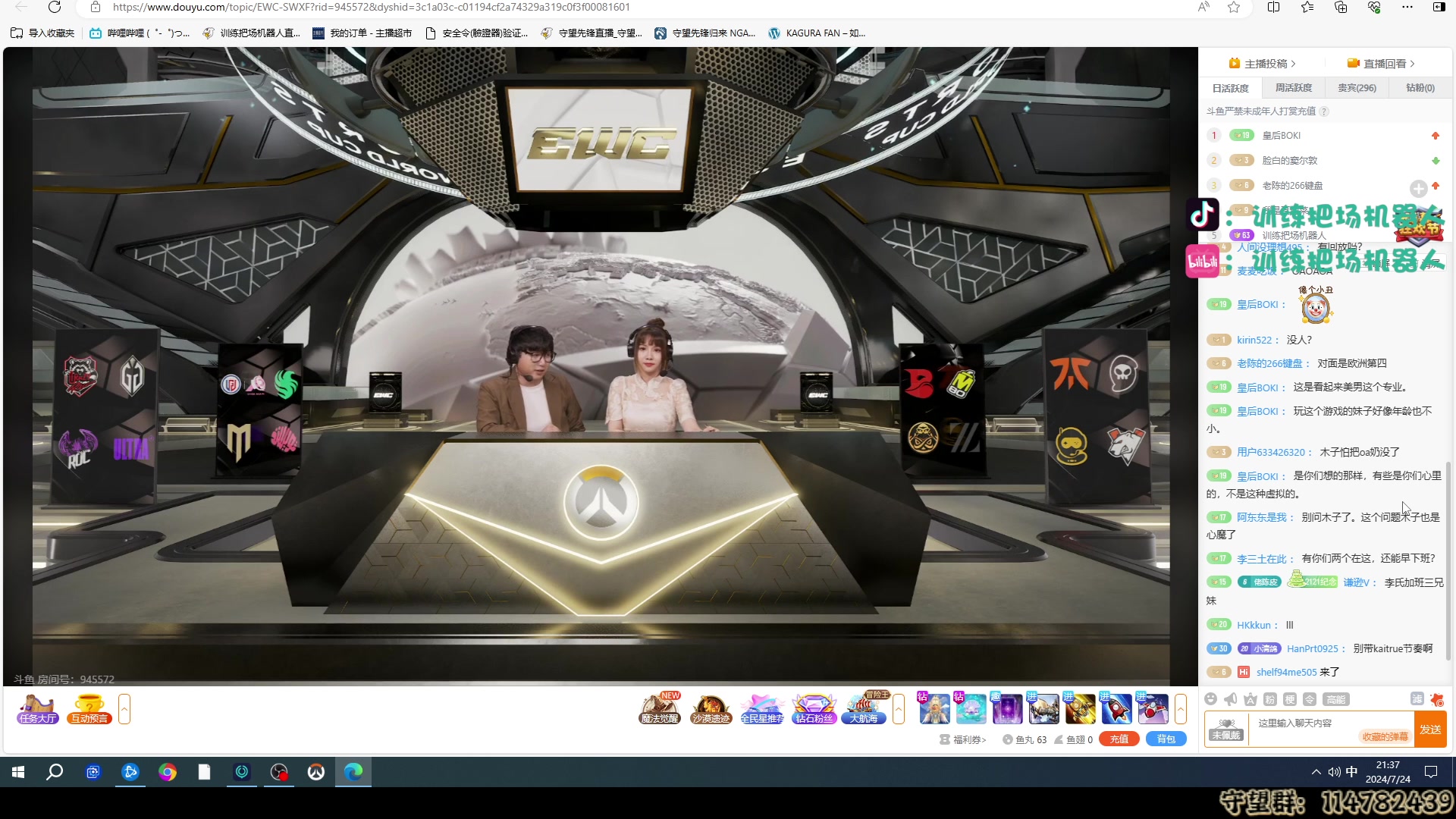Select the angel gift with 钻 badge
Screen dimensions: 1456x819
point(934,708)
